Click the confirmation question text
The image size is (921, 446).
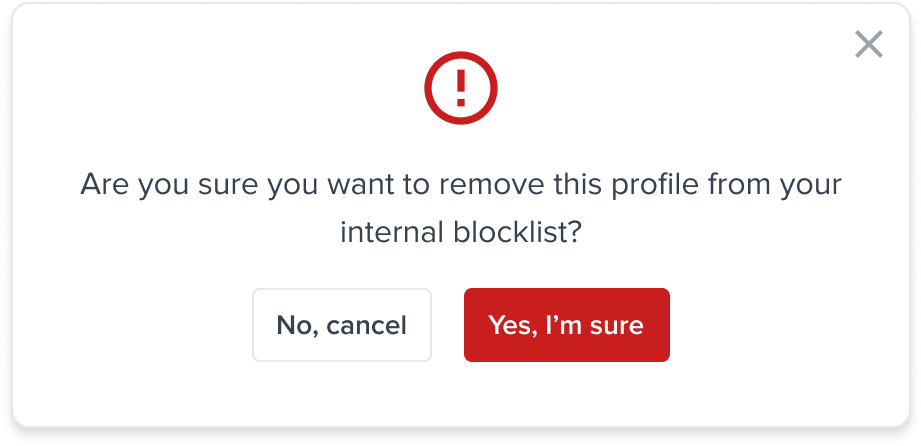[x=460, y=186]
